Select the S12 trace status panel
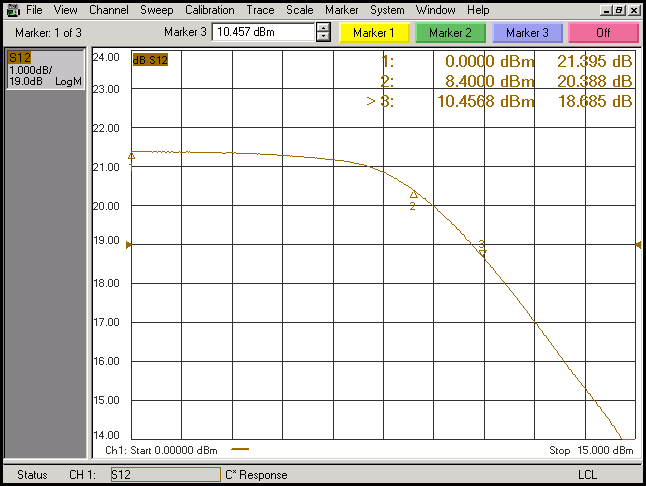 [45, 69]
